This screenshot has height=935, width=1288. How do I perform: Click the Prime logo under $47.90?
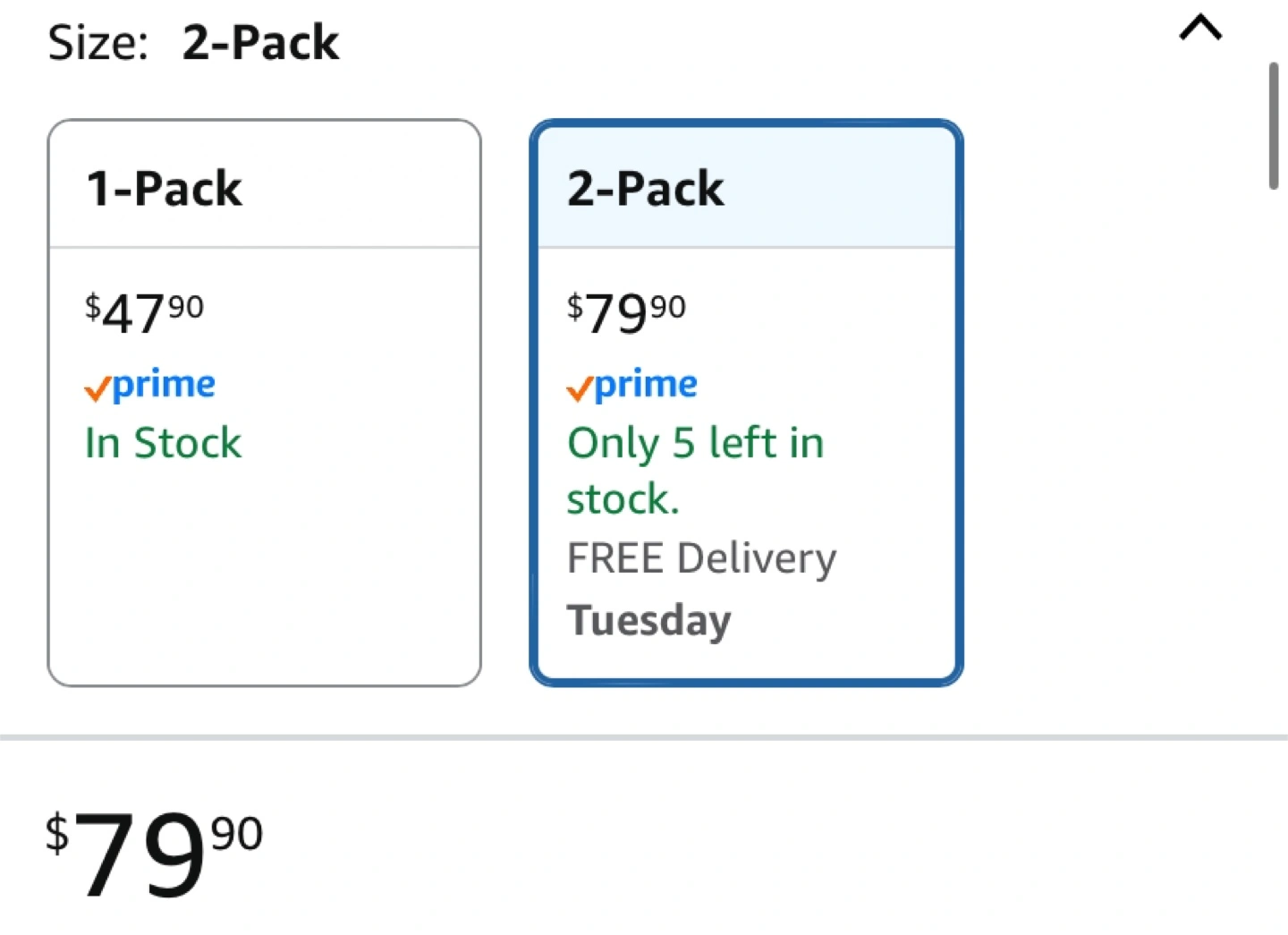pyautogui.click(x=163, y=385)
